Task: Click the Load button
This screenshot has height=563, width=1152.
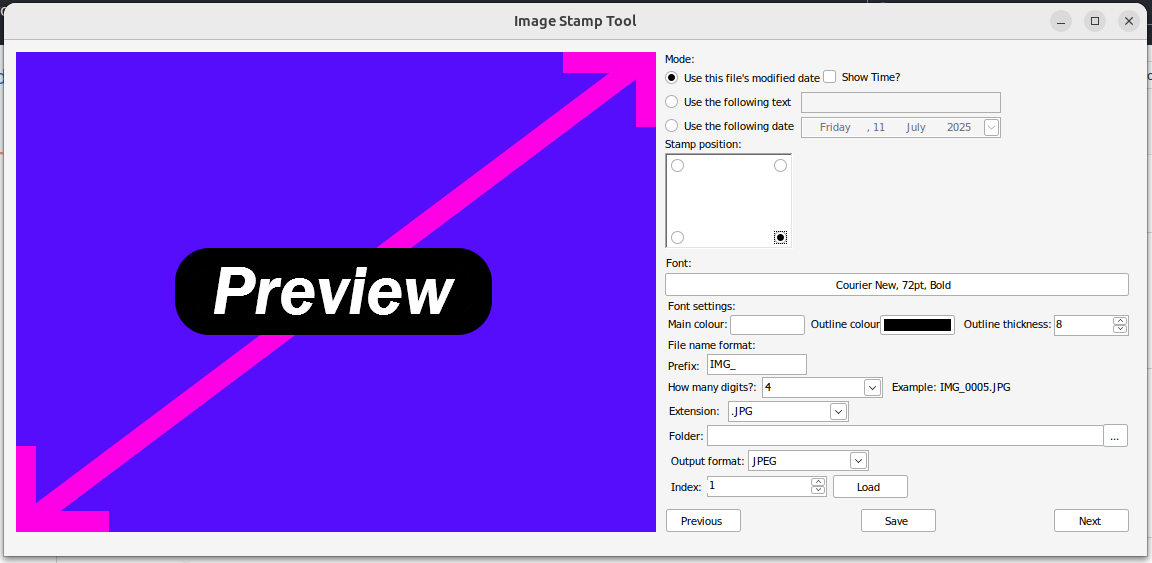Action: (870, 487)
